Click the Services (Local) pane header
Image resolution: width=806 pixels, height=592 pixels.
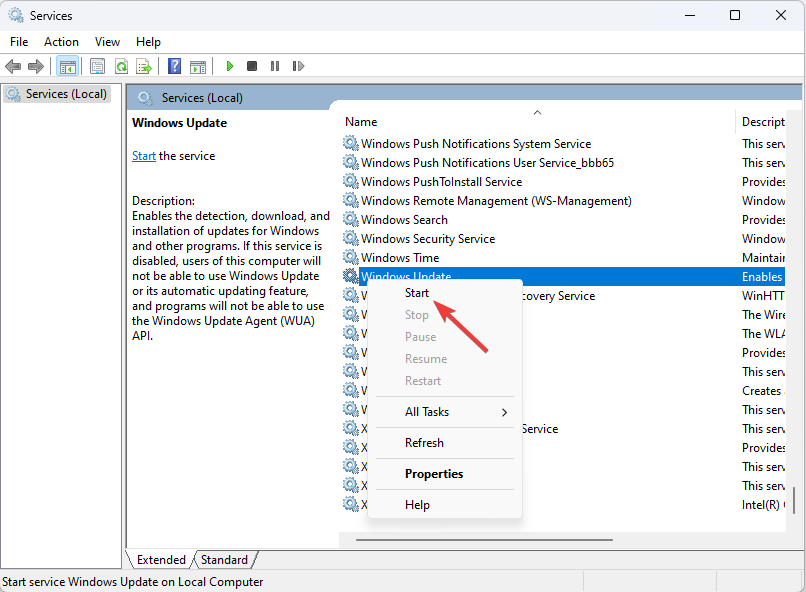(x=202, y=98)
